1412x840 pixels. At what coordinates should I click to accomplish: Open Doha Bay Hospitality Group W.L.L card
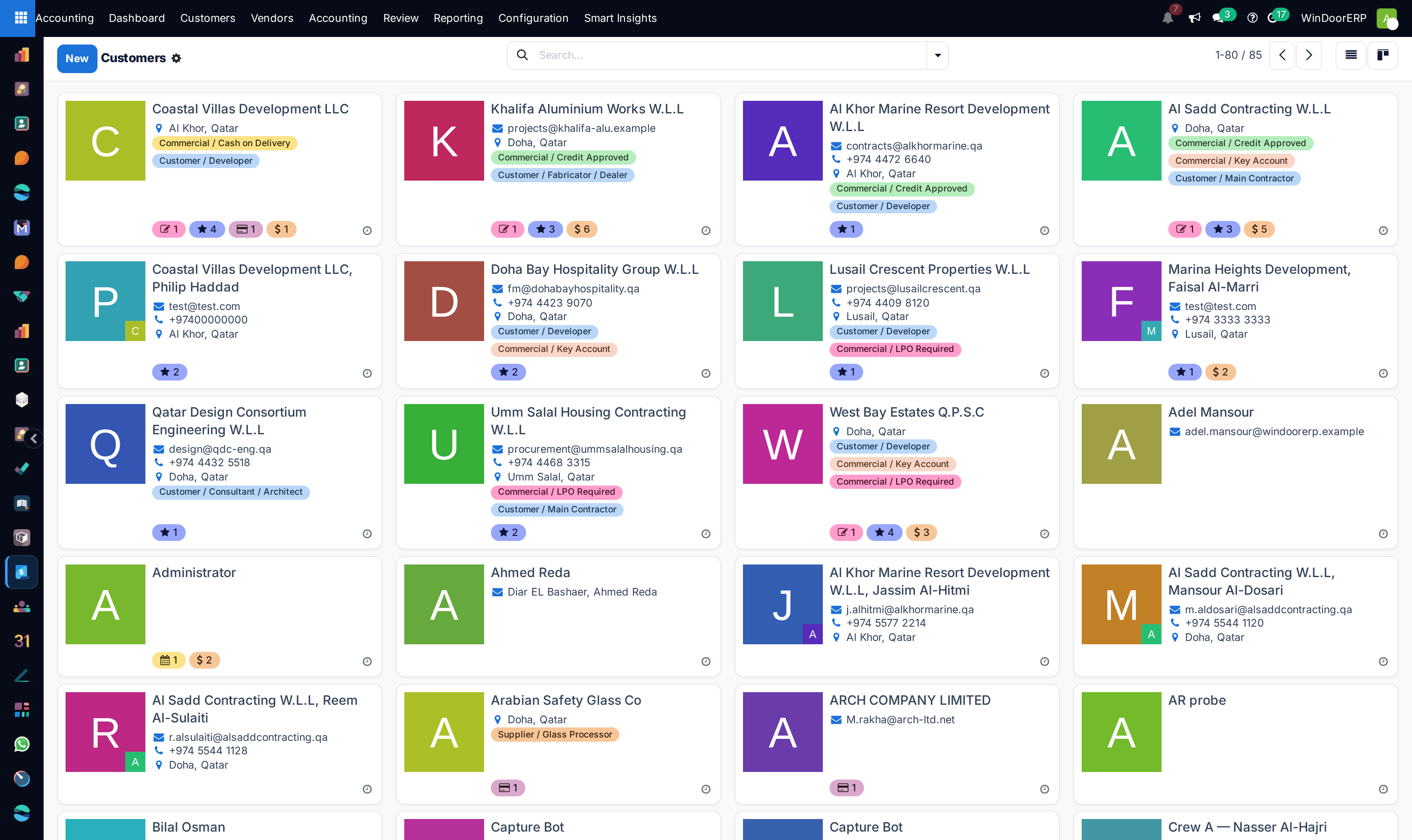[x=558, y=320]
